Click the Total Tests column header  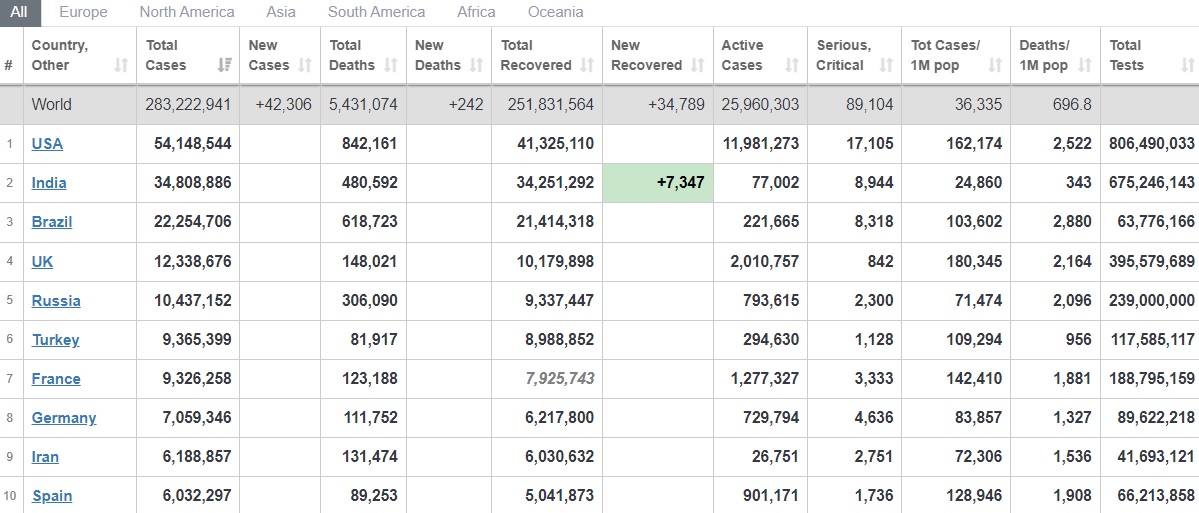click(1126, 55)
